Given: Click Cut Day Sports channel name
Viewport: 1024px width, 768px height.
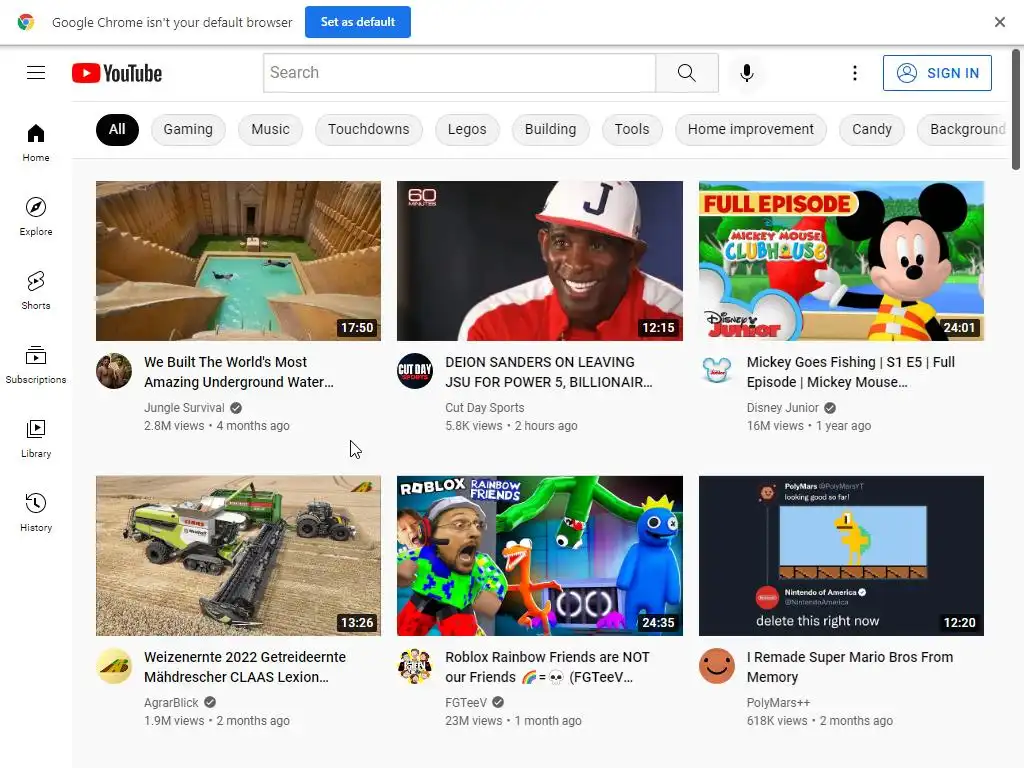Looking at the screenshot, I should 485,408.
